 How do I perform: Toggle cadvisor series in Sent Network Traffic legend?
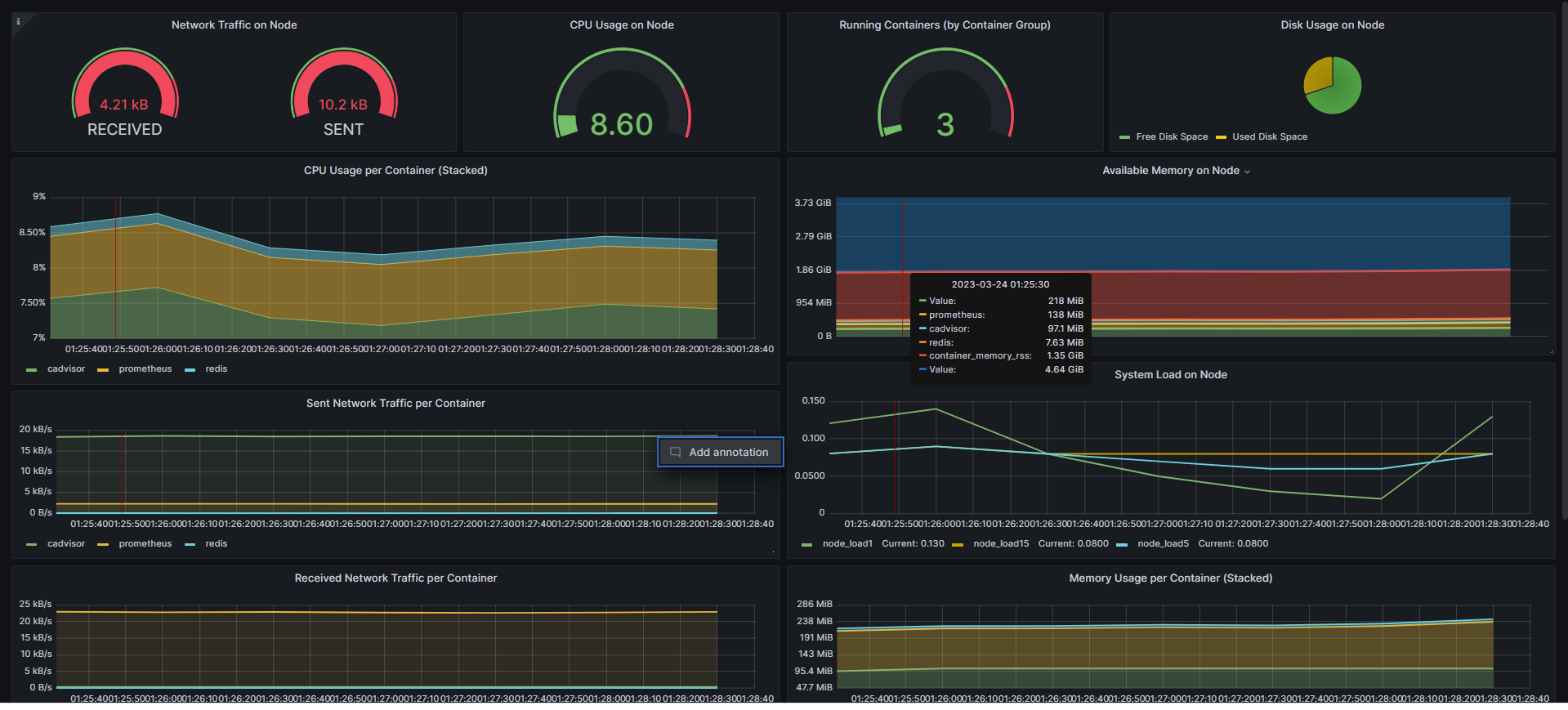coord(66,544)
